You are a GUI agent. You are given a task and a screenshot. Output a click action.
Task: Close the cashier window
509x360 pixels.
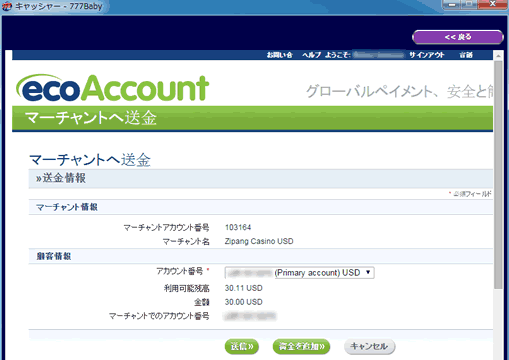point(493,4)
